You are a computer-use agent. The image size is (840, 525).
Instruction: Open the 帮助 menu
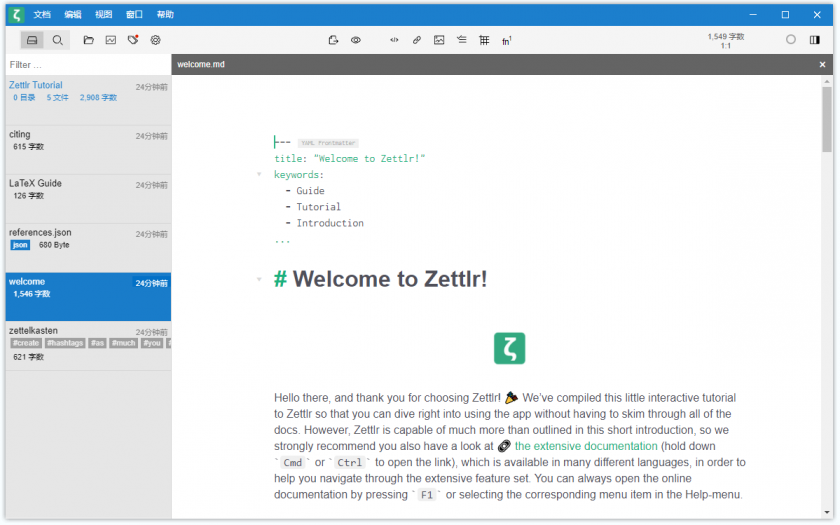click(x=165, y=14)
